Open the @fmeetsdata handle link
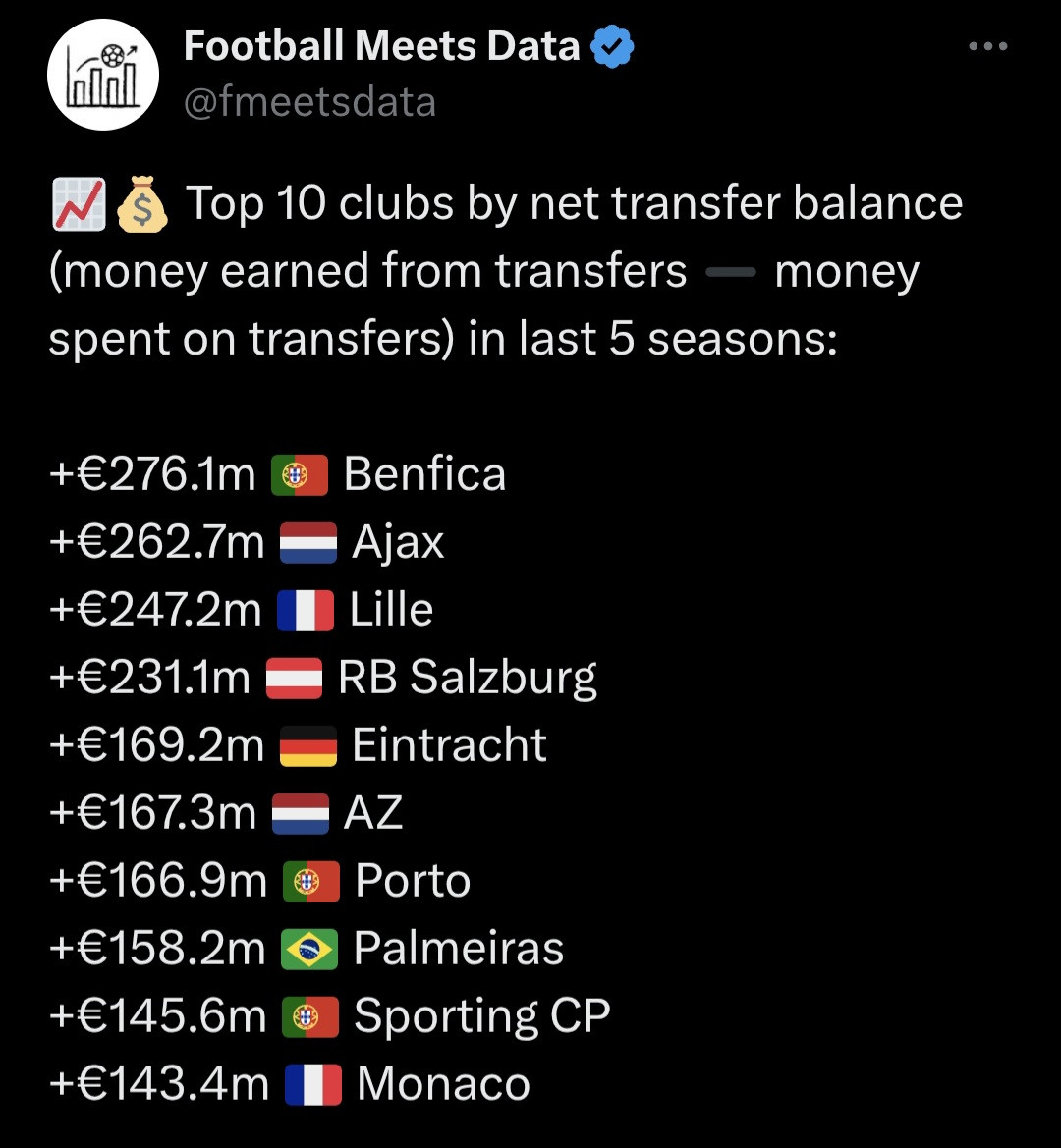The height and width of the screenshot is (1148, 1061). 309,102
